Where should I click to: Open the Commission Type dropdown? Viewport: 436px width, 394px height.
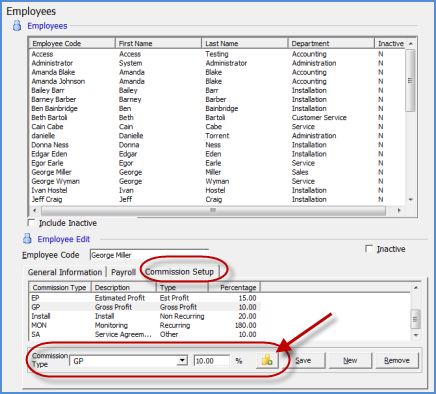pos(182,360)
